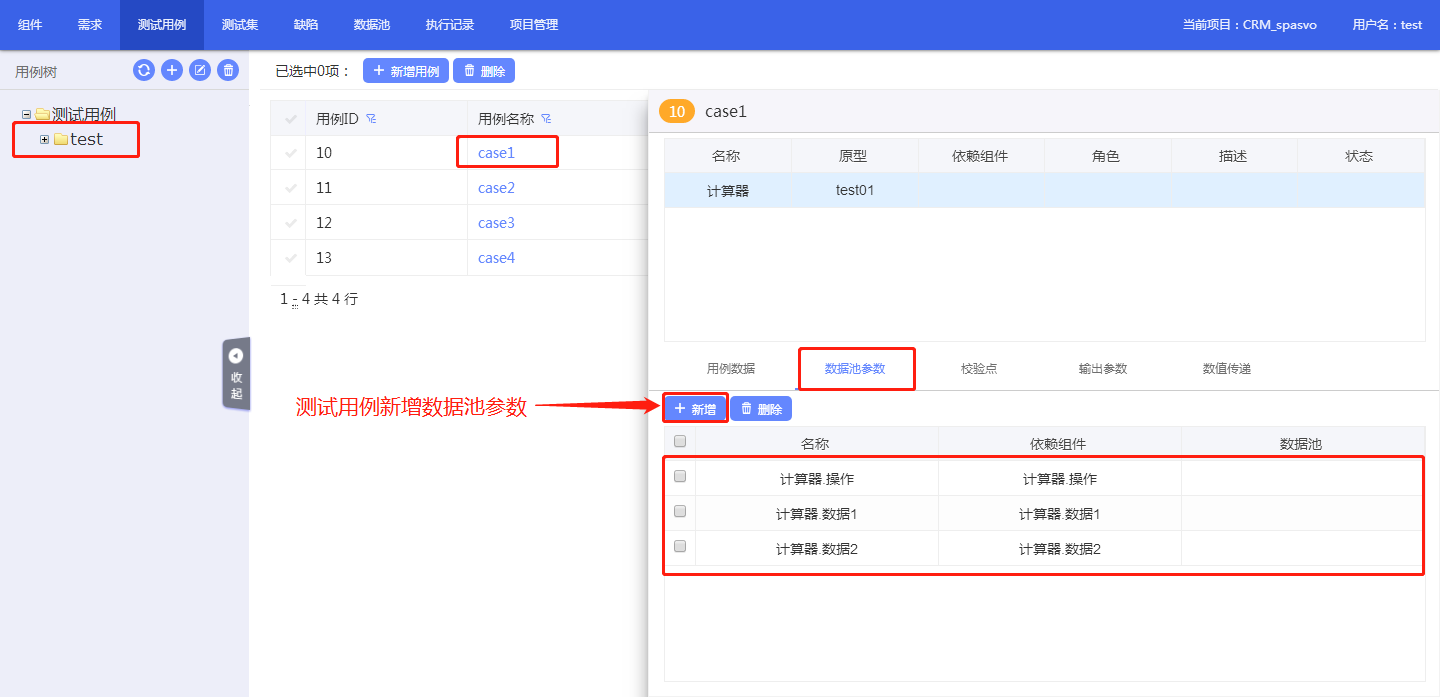Collapse the 测试用例 root tree node
Viewport: 1440px width, 697px height.
26,114
